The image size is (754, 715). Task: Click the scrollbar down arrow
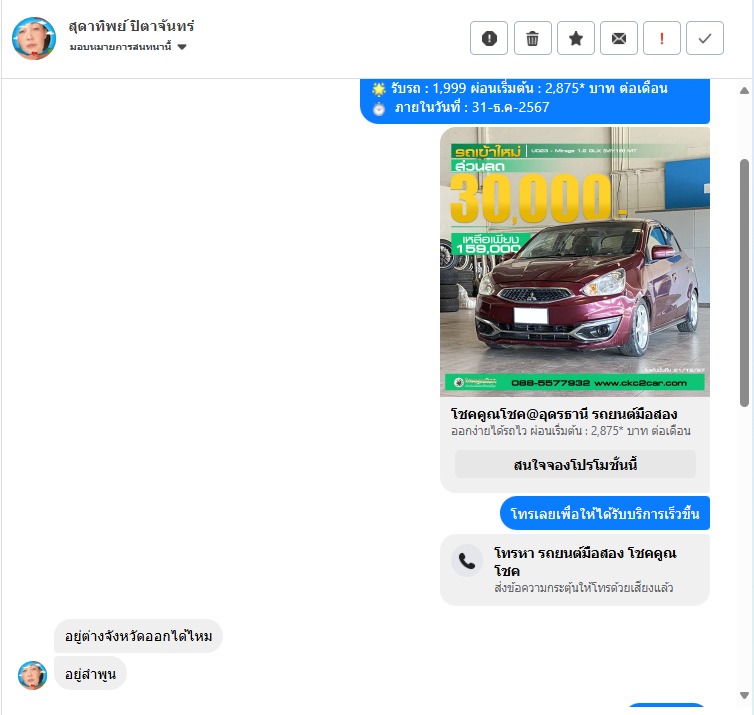(744, 695)
